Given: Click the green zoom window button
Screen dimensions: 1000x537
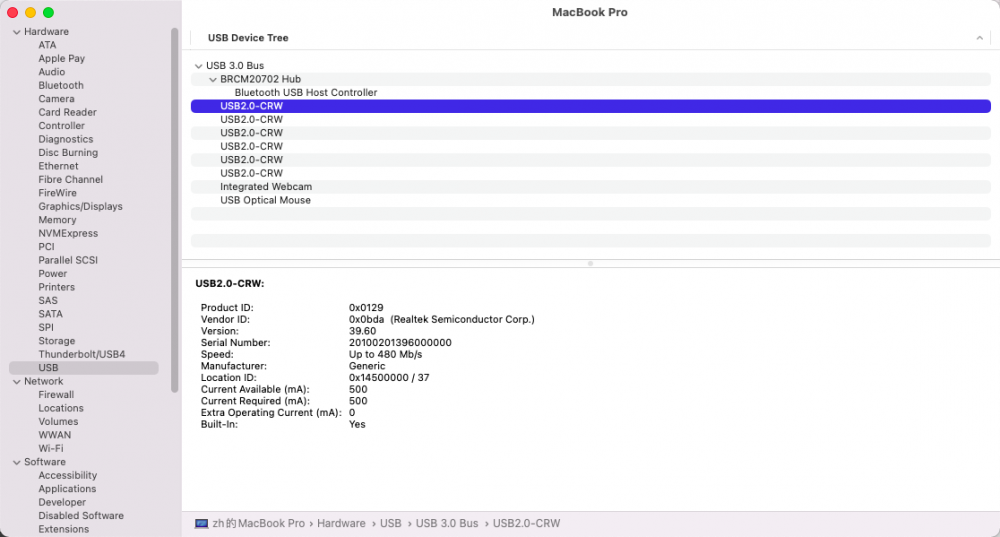Looking at the screenshot, I should 48,12.
